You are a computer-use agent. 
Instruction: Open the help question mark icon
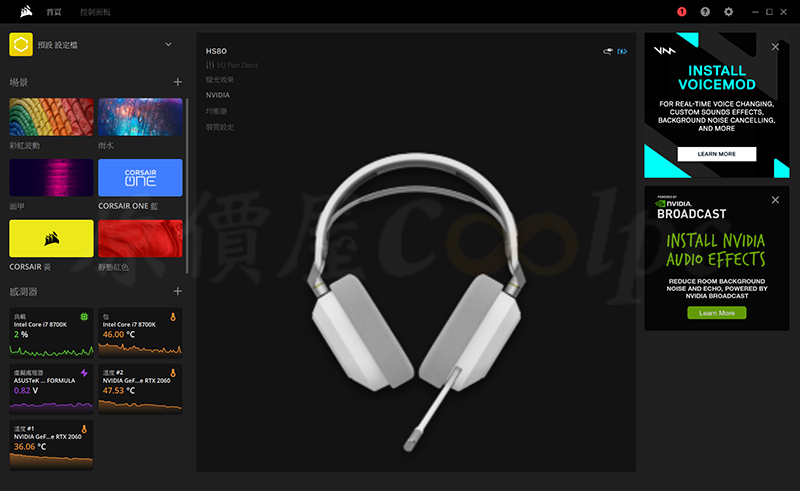705,12
